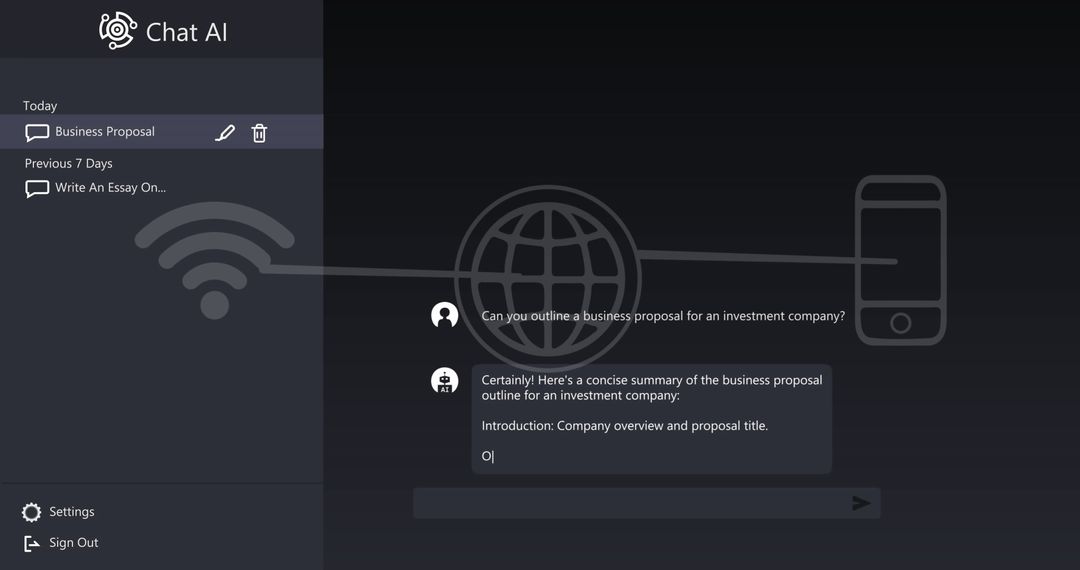Click the Chat AI title text

click(187, 32)
